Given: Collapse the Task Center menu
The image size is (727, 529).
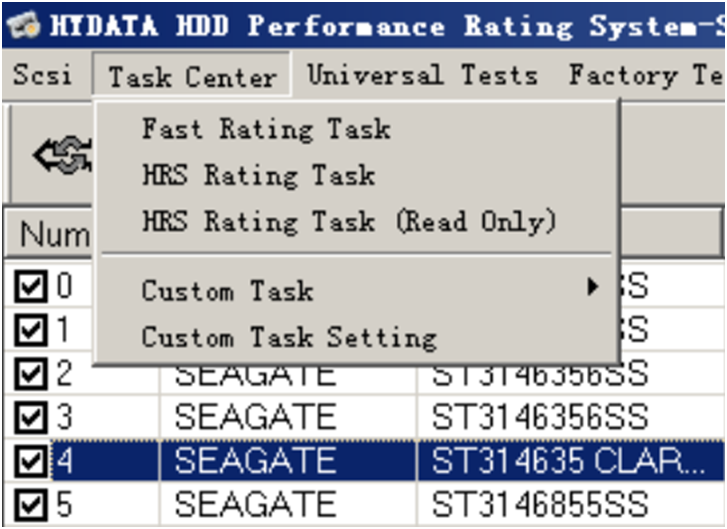Looking at the screenshot, I should 192,75.
